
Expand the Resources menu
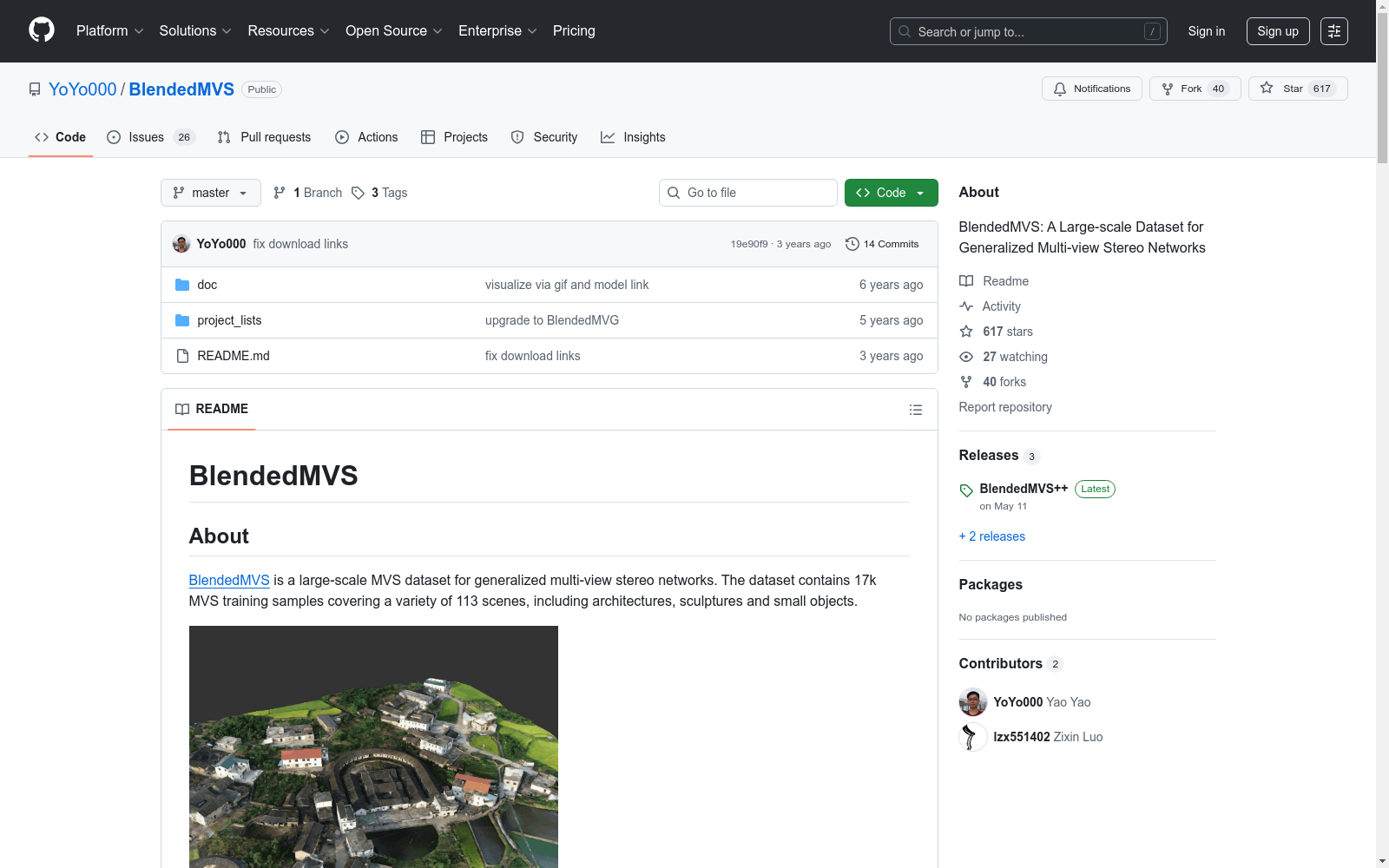pos(289,31)
